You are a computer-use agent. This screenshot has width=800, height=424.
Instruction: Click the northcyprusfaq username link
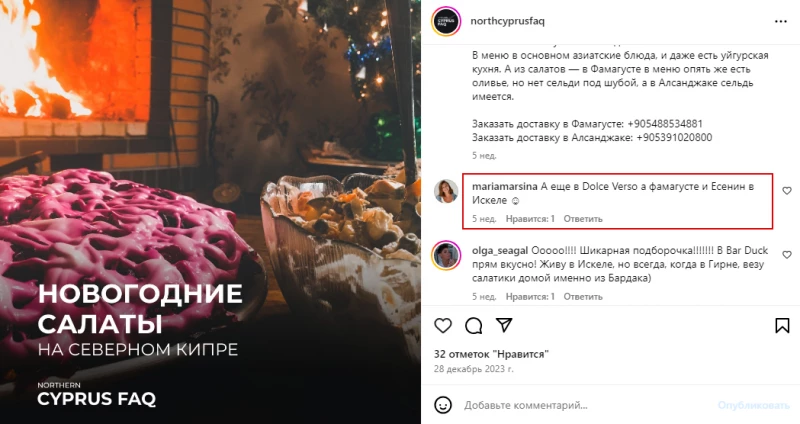point(507,21)
